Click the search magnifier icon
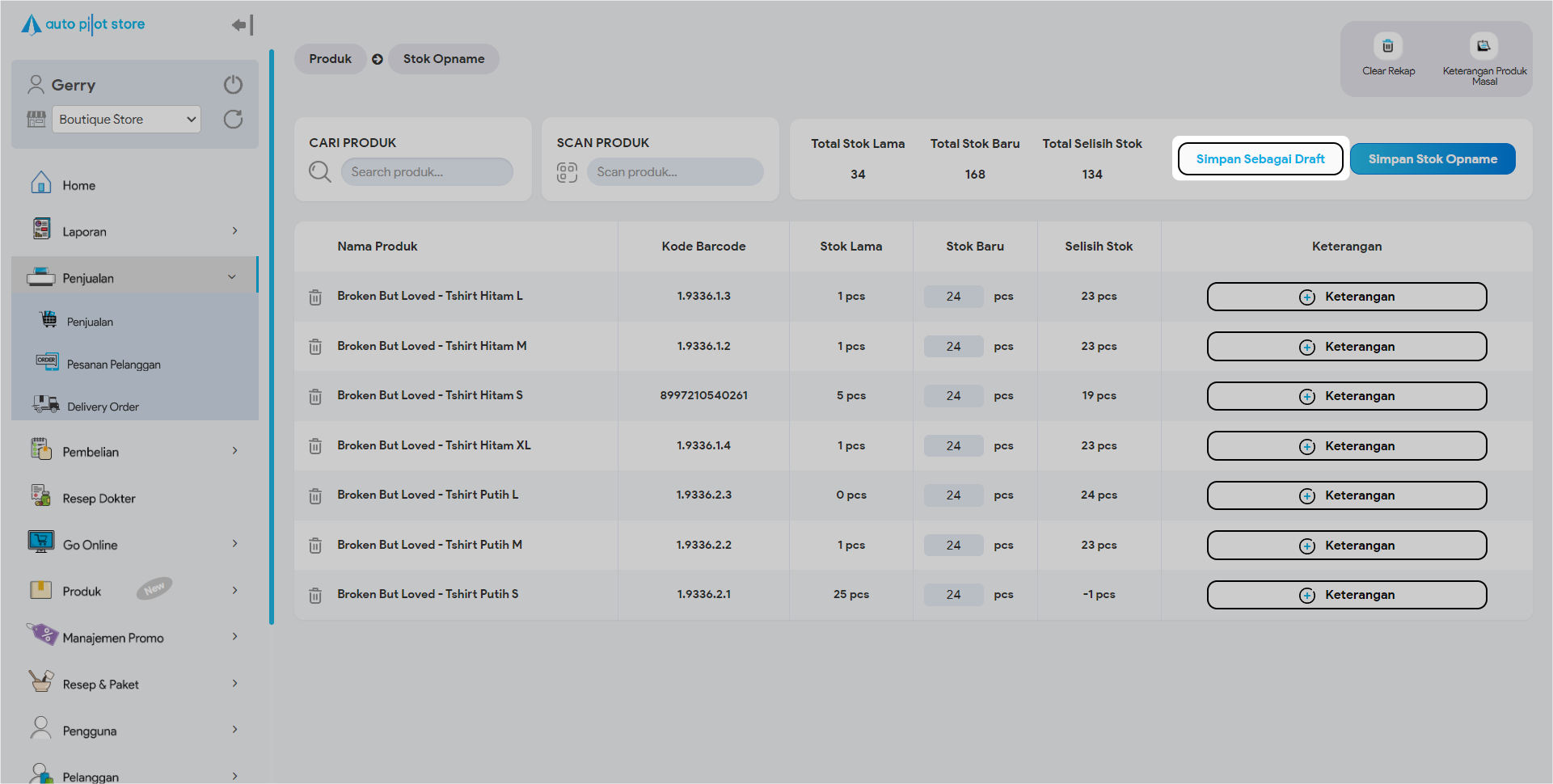1553x784 pixels. 320,172
